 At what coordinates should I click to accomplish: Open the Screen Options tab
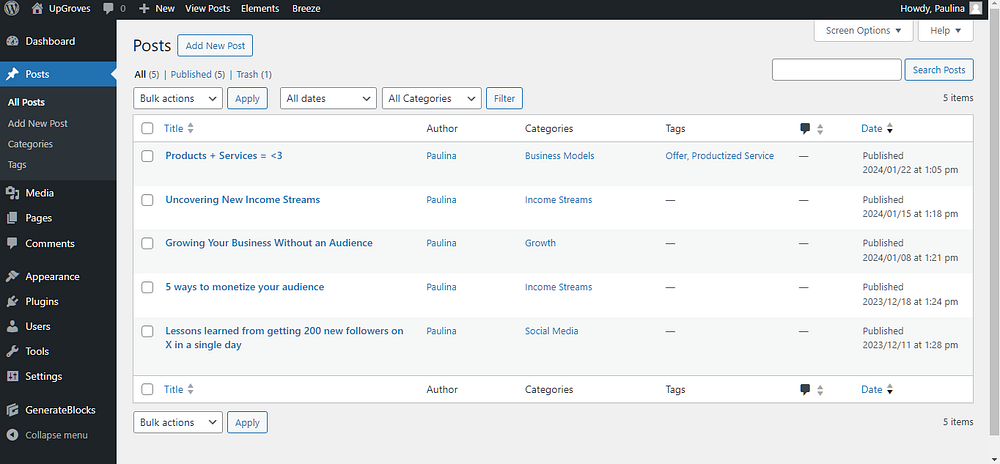pyautogui.click(x=863, y=31)
